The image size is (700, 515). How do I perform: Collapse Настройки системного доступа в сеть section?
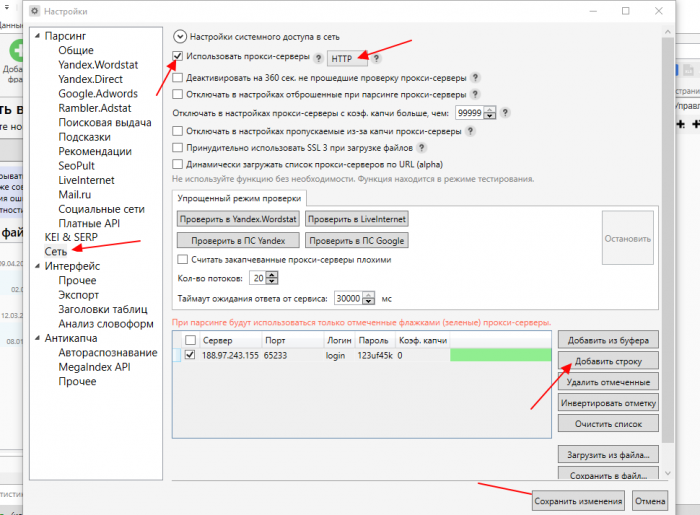(x=180, y=35)
